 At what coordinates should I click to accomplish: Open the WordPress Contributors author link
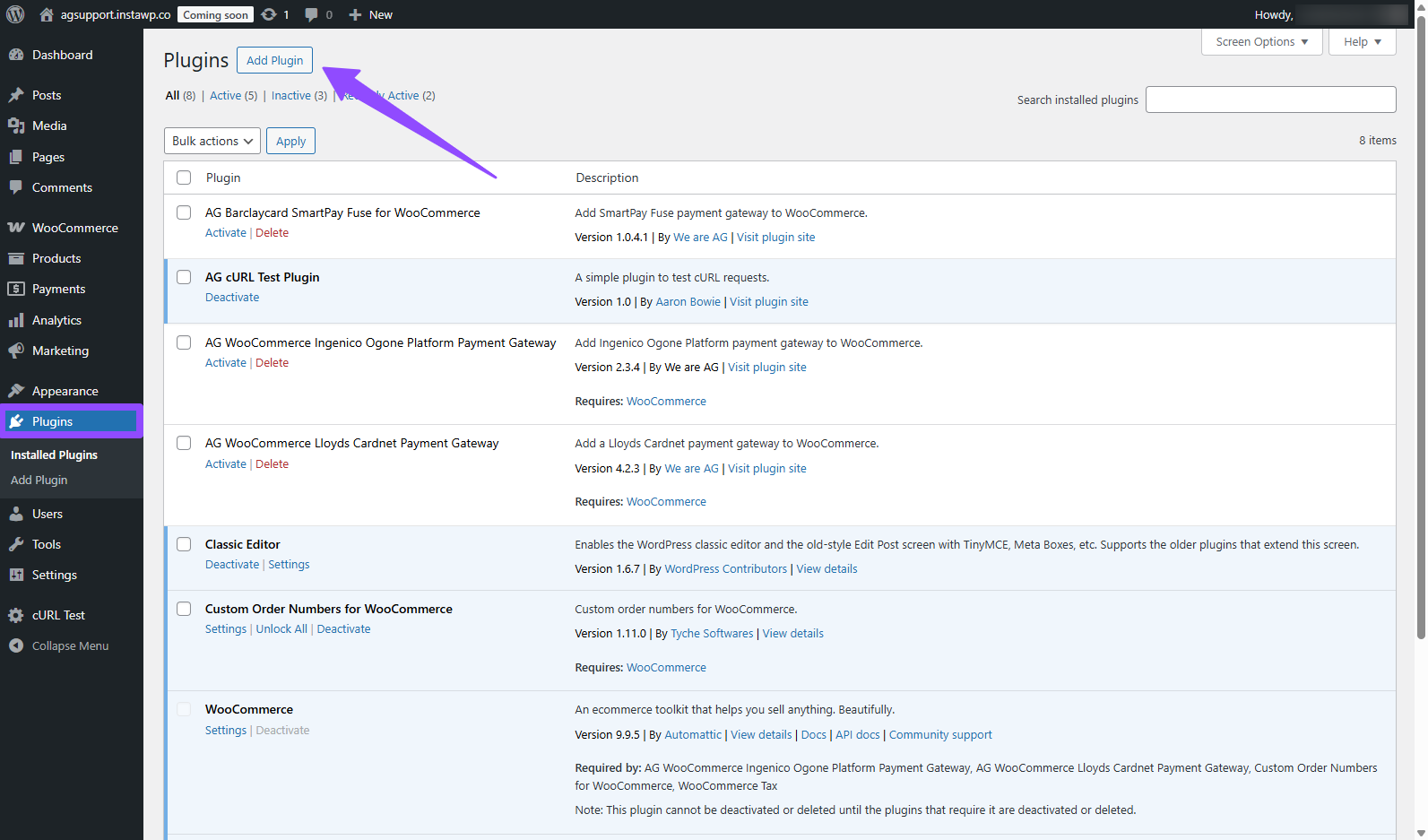pyautogui.click(x=725, y=569)
